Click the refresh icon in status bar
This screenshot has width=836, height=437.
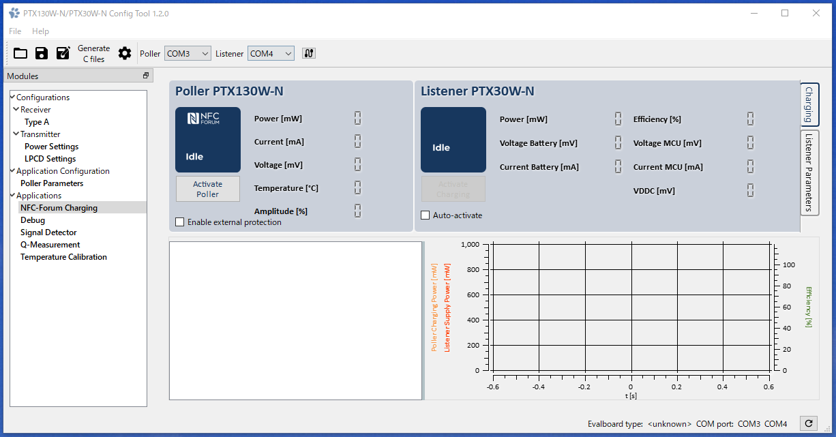[x=809, y=423]
